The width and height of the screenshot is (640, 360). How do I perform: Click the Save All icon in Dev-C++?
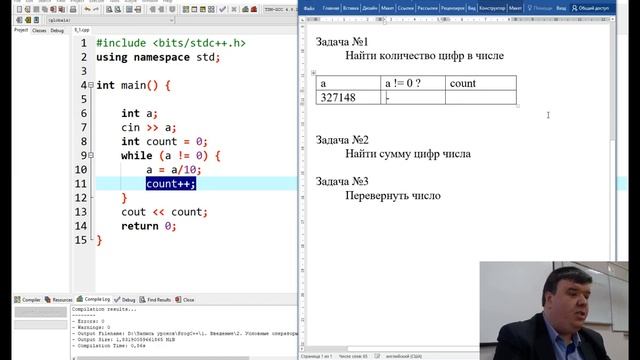tap(44, 9)
